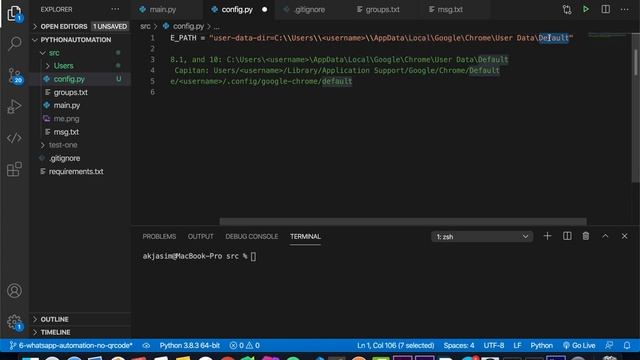Image resolution: width=640 pixels, height=360 pixels.
Task: Click the Explorer more actions ellipsis
Action: pos(116,9)
